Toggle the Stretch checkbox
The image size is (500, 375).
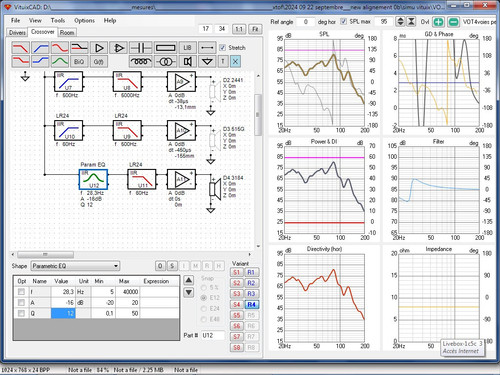click(222, 48)
